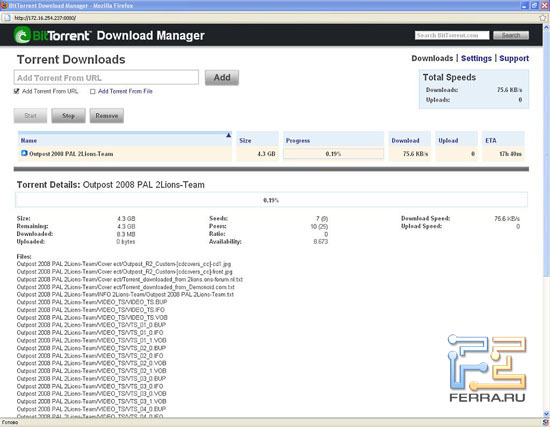Click the torrent details 0.19% progress bar
550x427 pixels.
click(271, 200)
